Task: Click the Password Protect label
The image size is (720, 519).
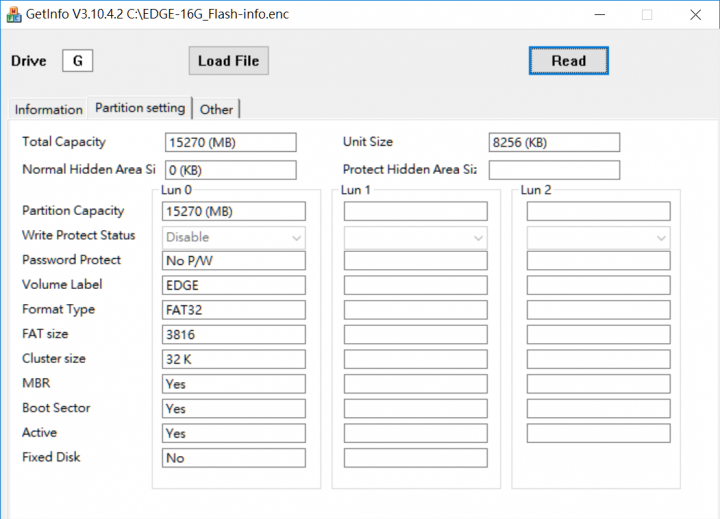Action: tap(71, 260)
